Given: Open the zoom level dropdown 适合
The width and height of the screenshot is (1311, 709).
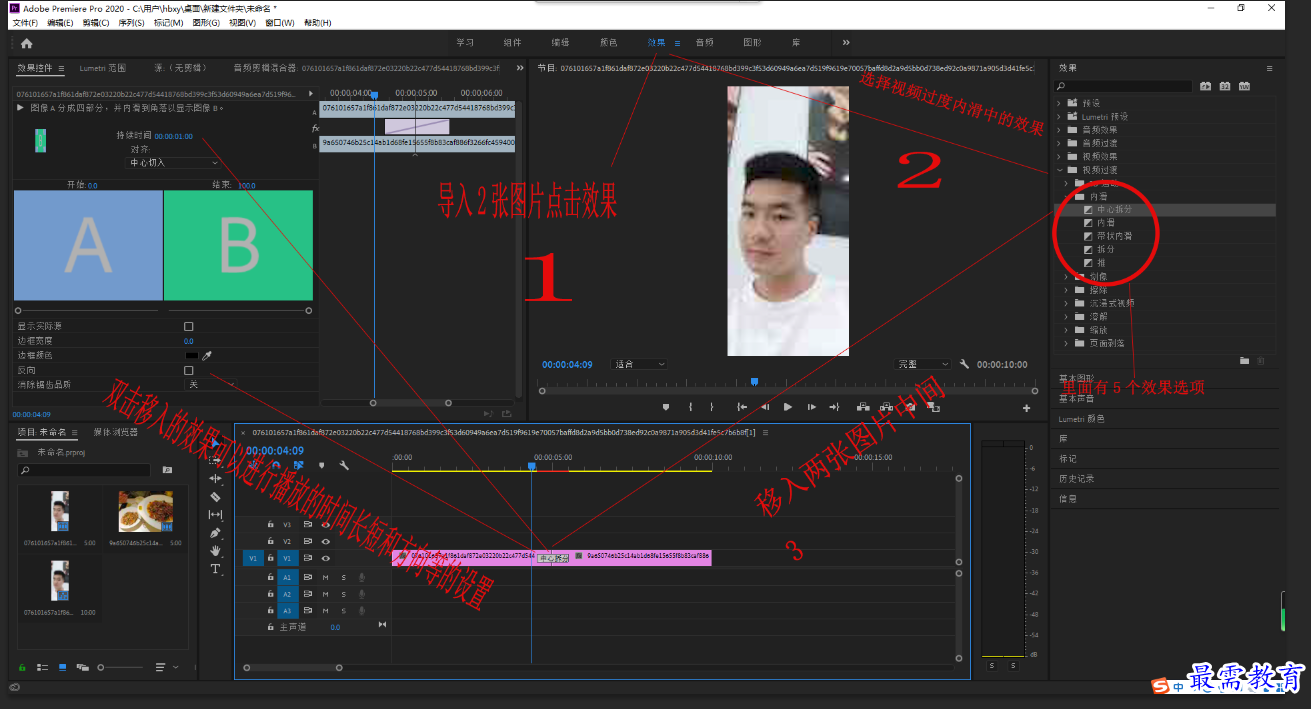Looking at the screenshot, I should [639, 365].
